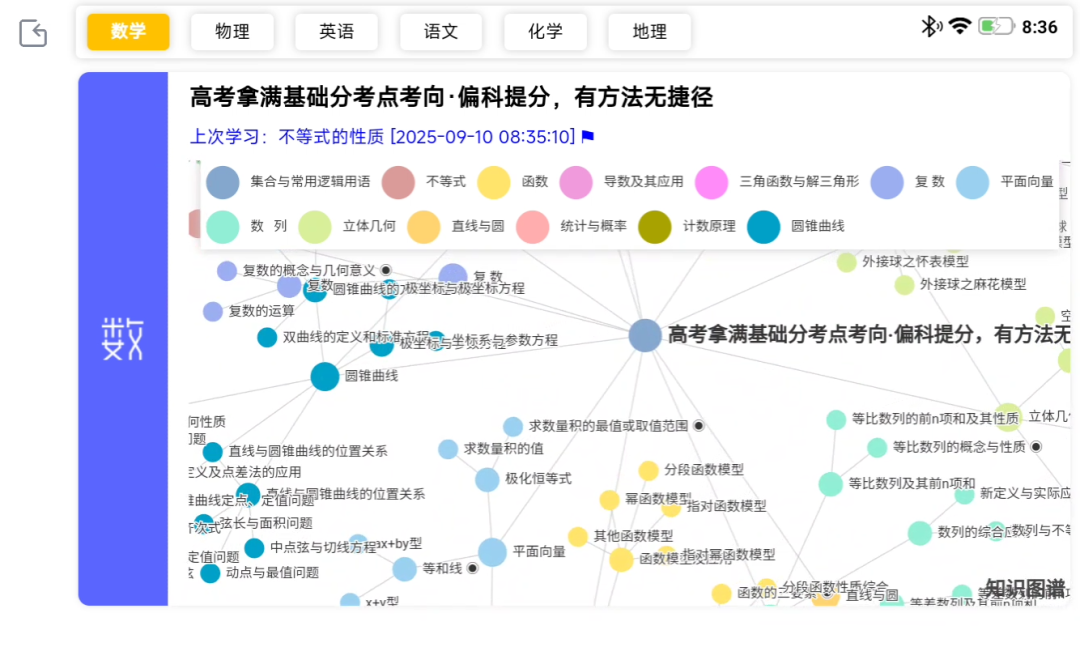
Task: Click legend swatch for 导数及其应用
Action: tap(576, 182)
